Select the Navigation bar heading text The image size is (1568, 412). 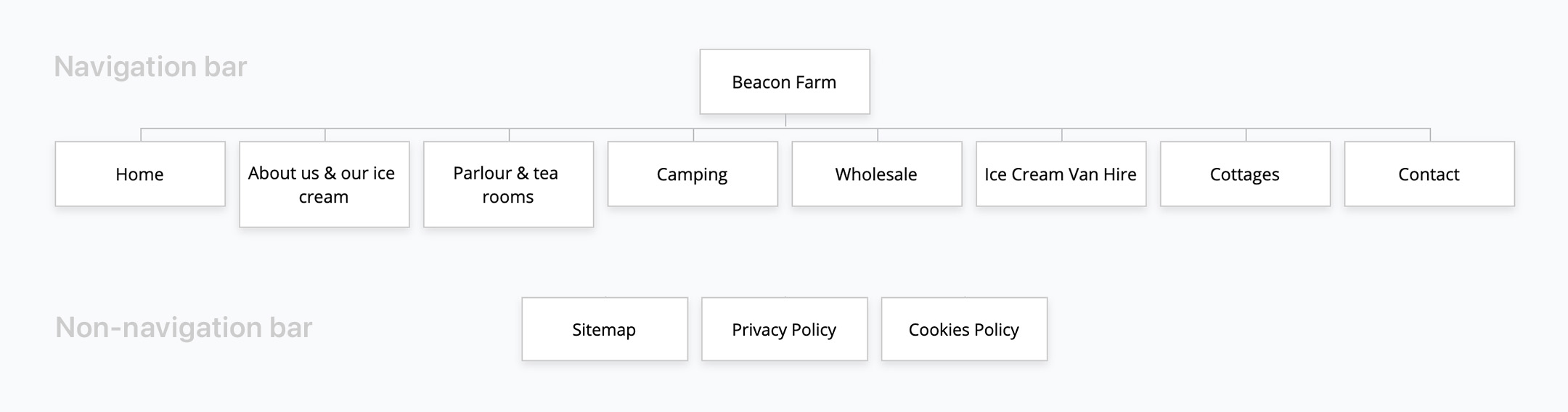150,67
